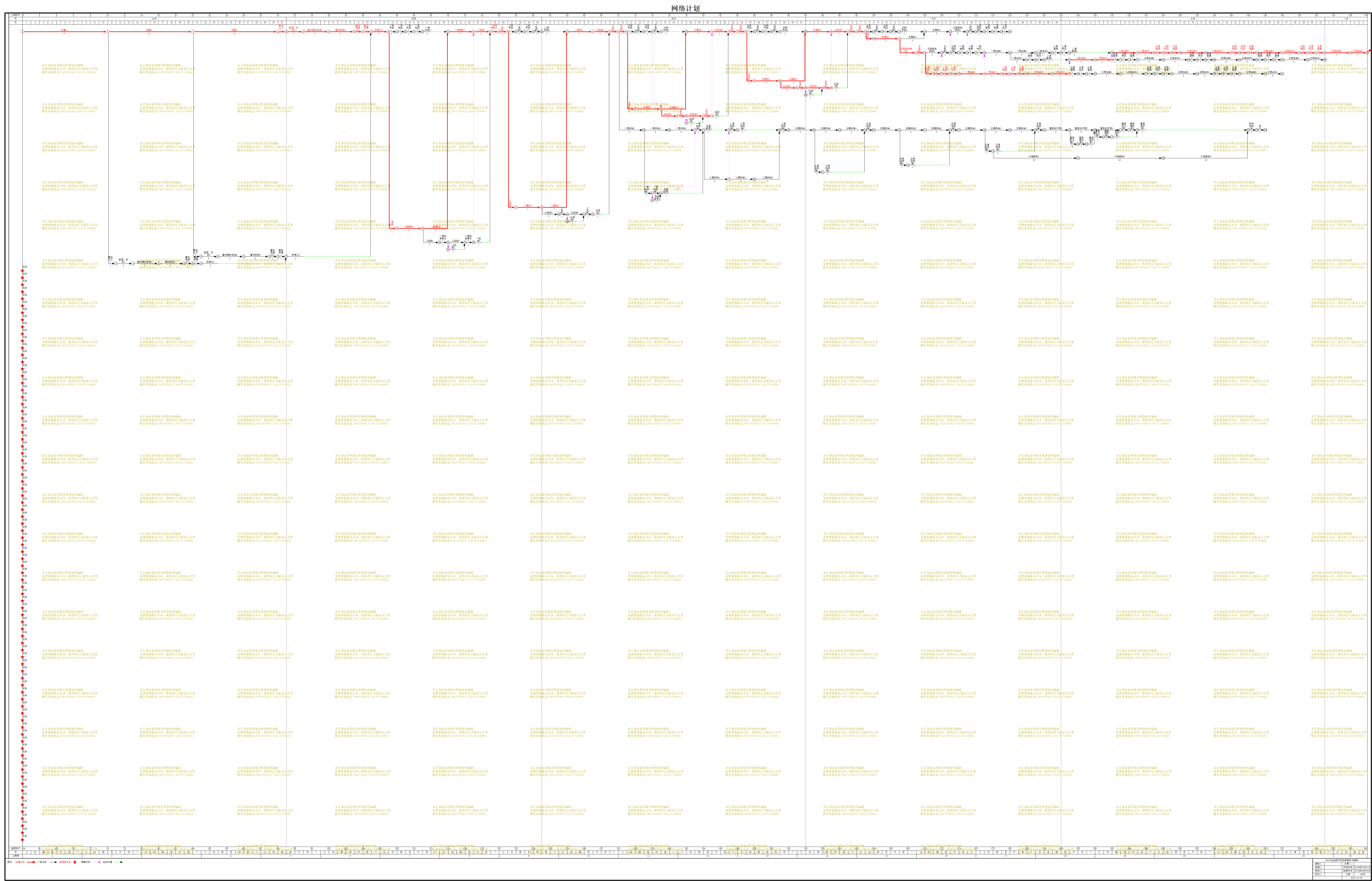This screenshot has width=1372, height=881.
Task: Click value 64 on the 进度标尺 ruler
Action: click(24, 848)
